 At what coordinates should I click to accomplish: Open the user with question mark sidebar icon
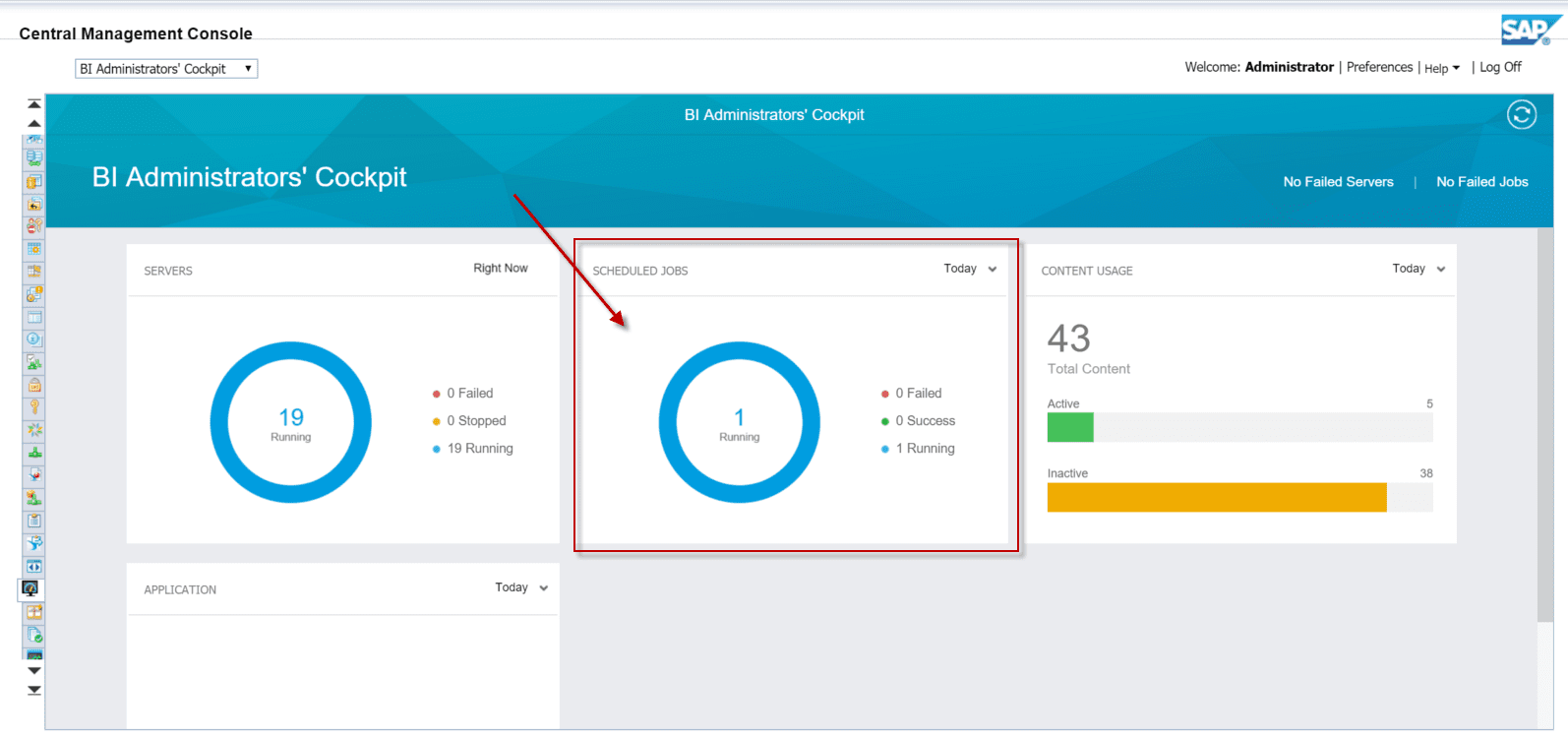click(34, 225)
